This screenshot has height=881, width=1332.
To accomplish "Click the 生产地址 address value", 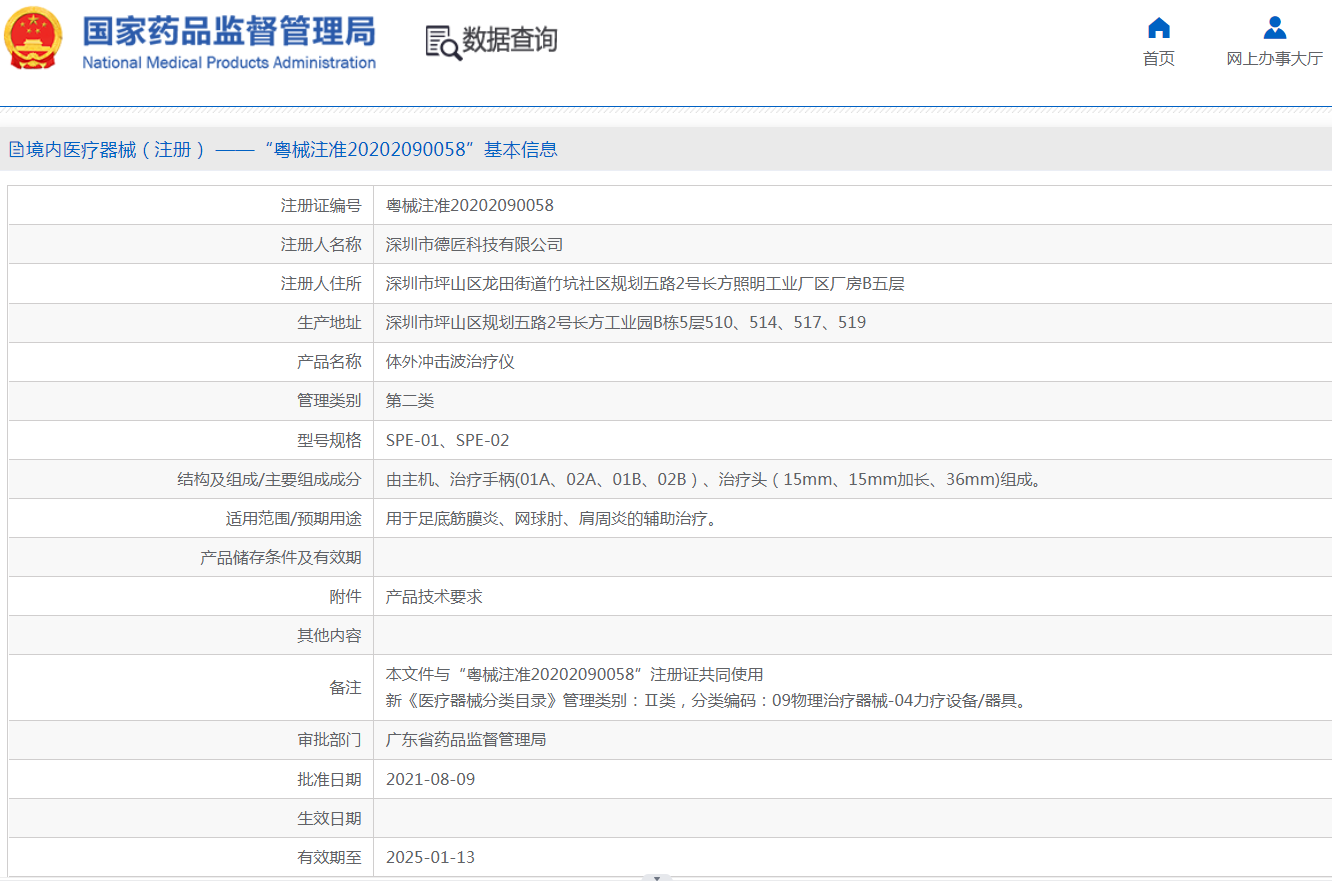I will coord(626,323).
